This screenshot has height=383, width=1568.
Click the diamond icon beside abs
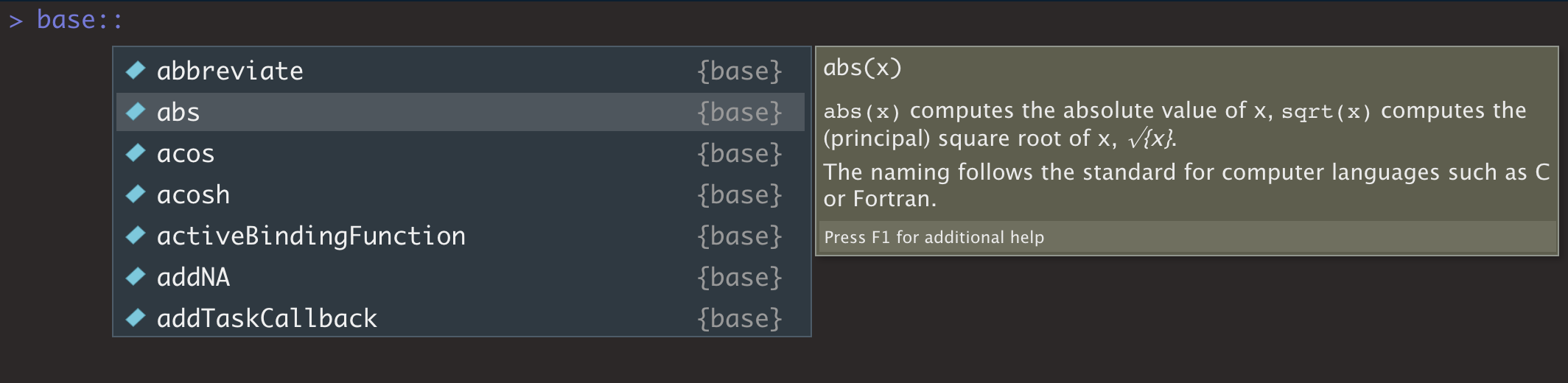pyautogui.click(x=136, y=112)
